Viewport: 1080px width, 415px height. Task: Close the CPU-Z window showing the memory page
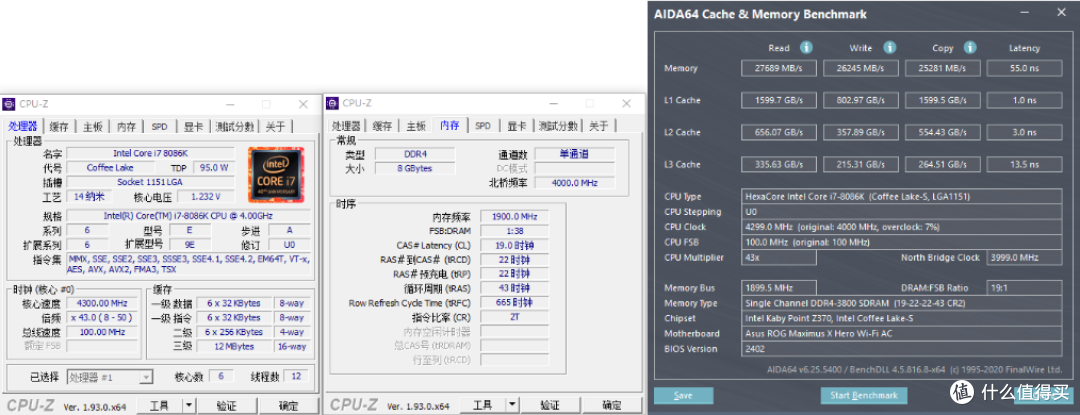[625, 104]
